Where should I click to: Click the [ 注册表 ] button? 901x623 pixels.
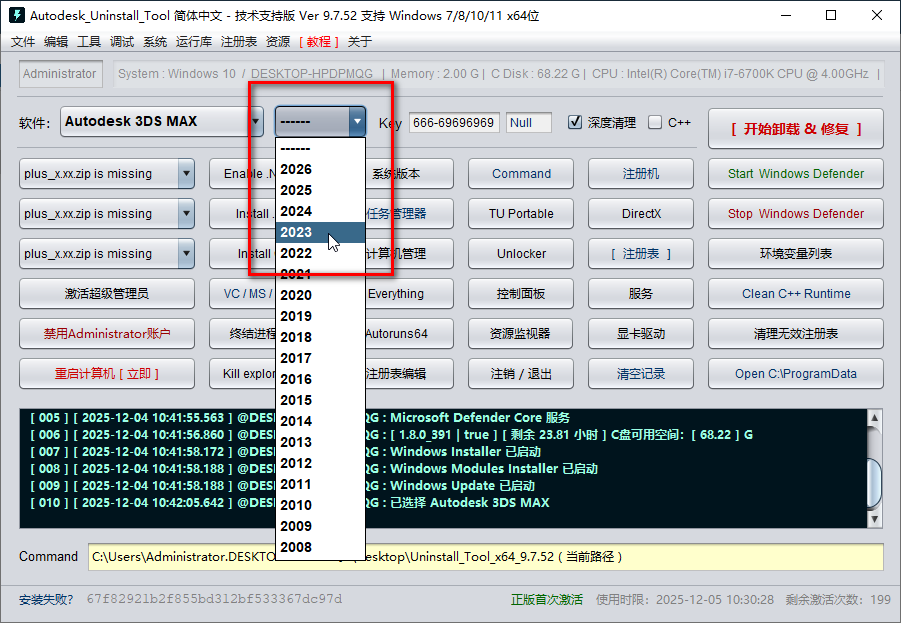[x=641, y=253]
